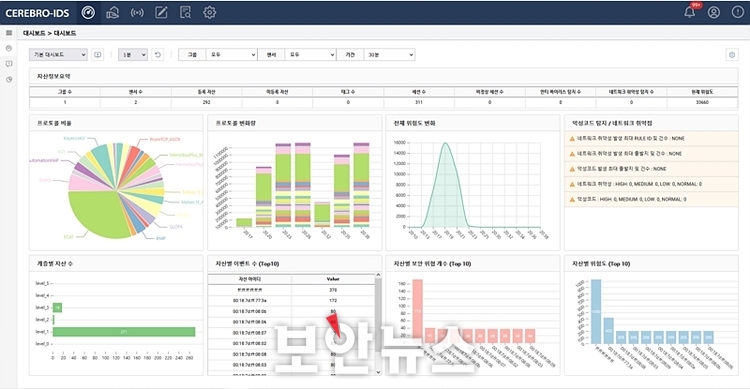Click the events table scroll-up arrow
Image resolution: width=750 pixels, height=389 pixels.
[378, 275]
